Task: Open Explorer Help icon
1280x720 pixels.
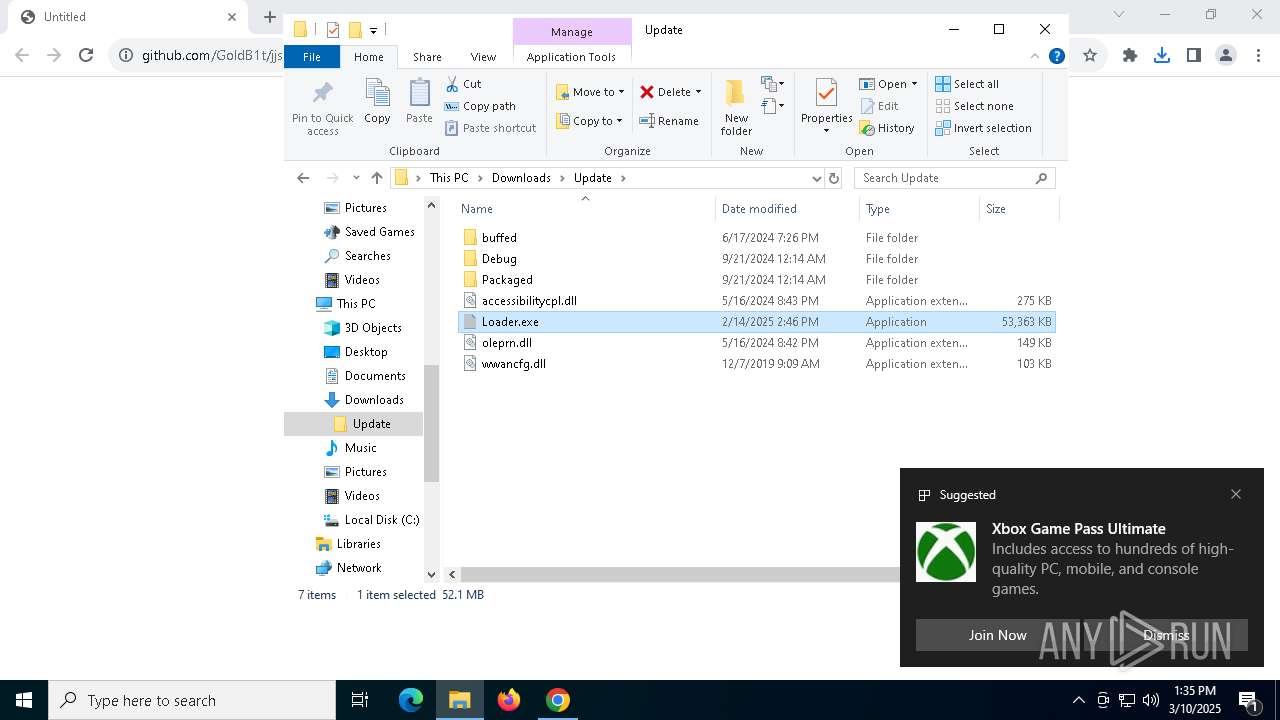Action: click(1056, 56)
